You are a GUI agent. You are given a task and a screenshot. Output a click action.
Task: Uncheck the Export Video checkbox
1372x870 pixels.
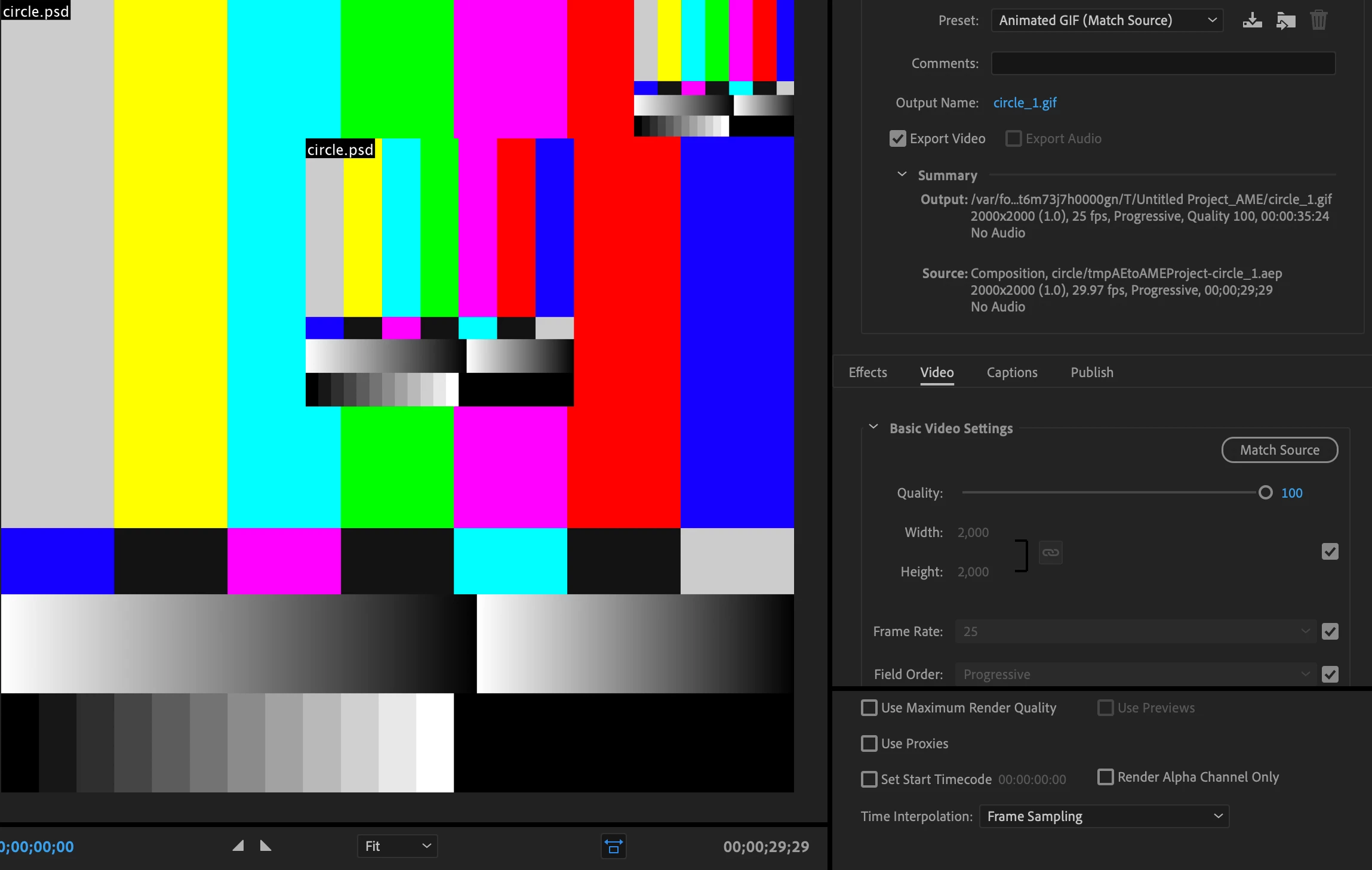(897, 138)
